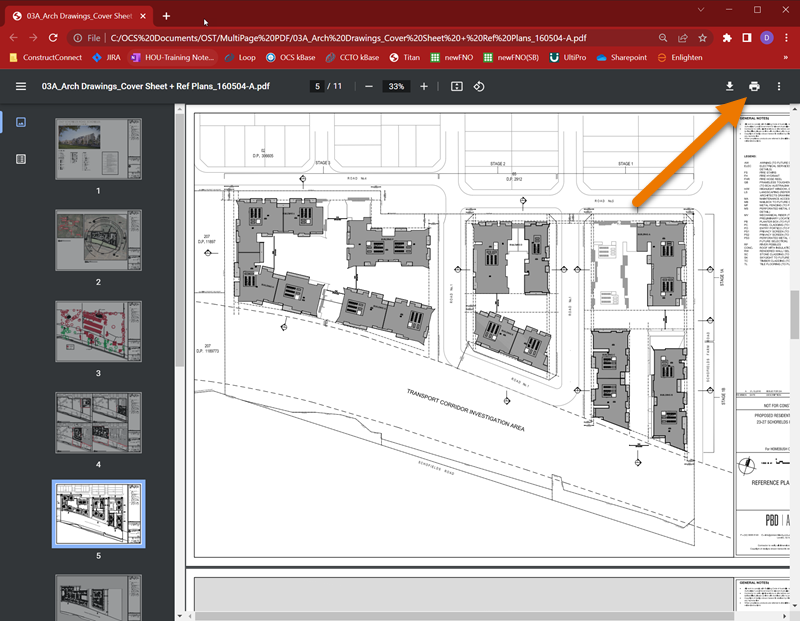
Task: Click the File site info chip
Action: pos(87,38)
